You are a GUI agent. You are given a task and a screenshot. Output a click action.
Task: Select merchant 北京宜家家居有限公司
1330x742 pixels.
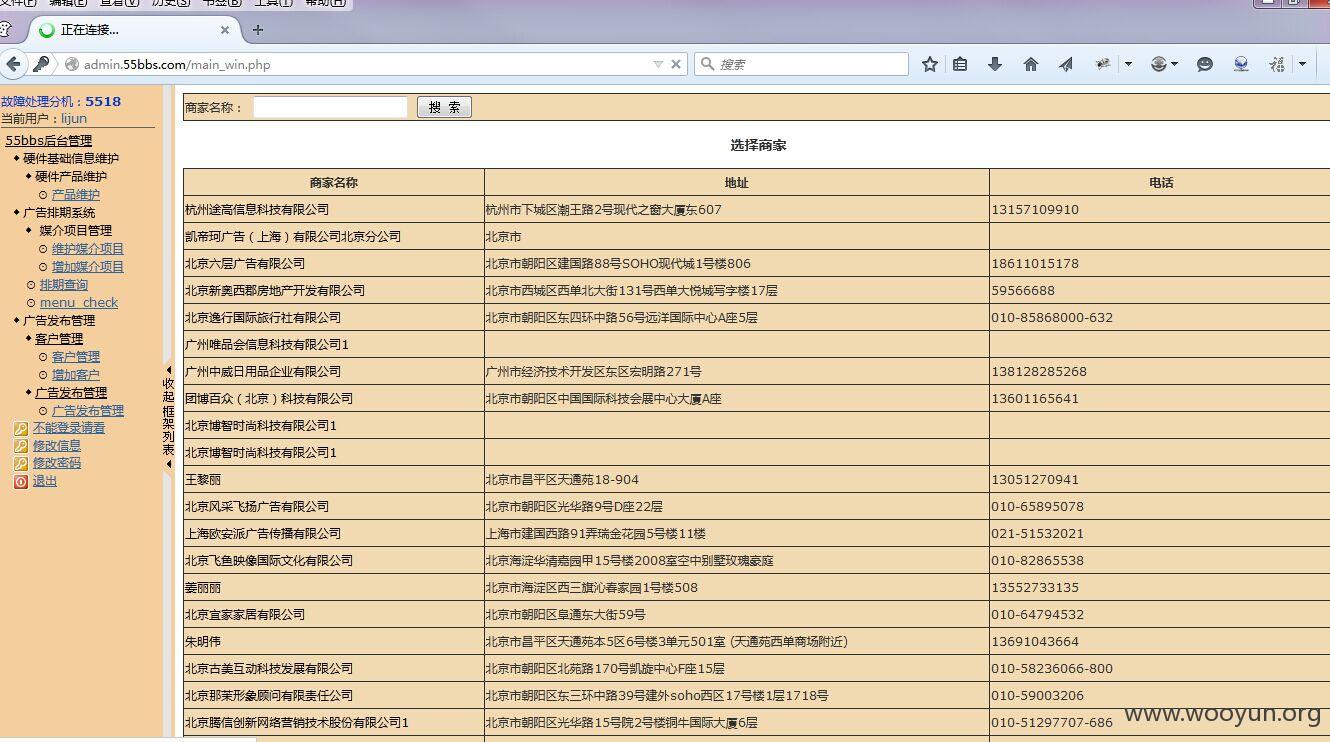point(245,615)
